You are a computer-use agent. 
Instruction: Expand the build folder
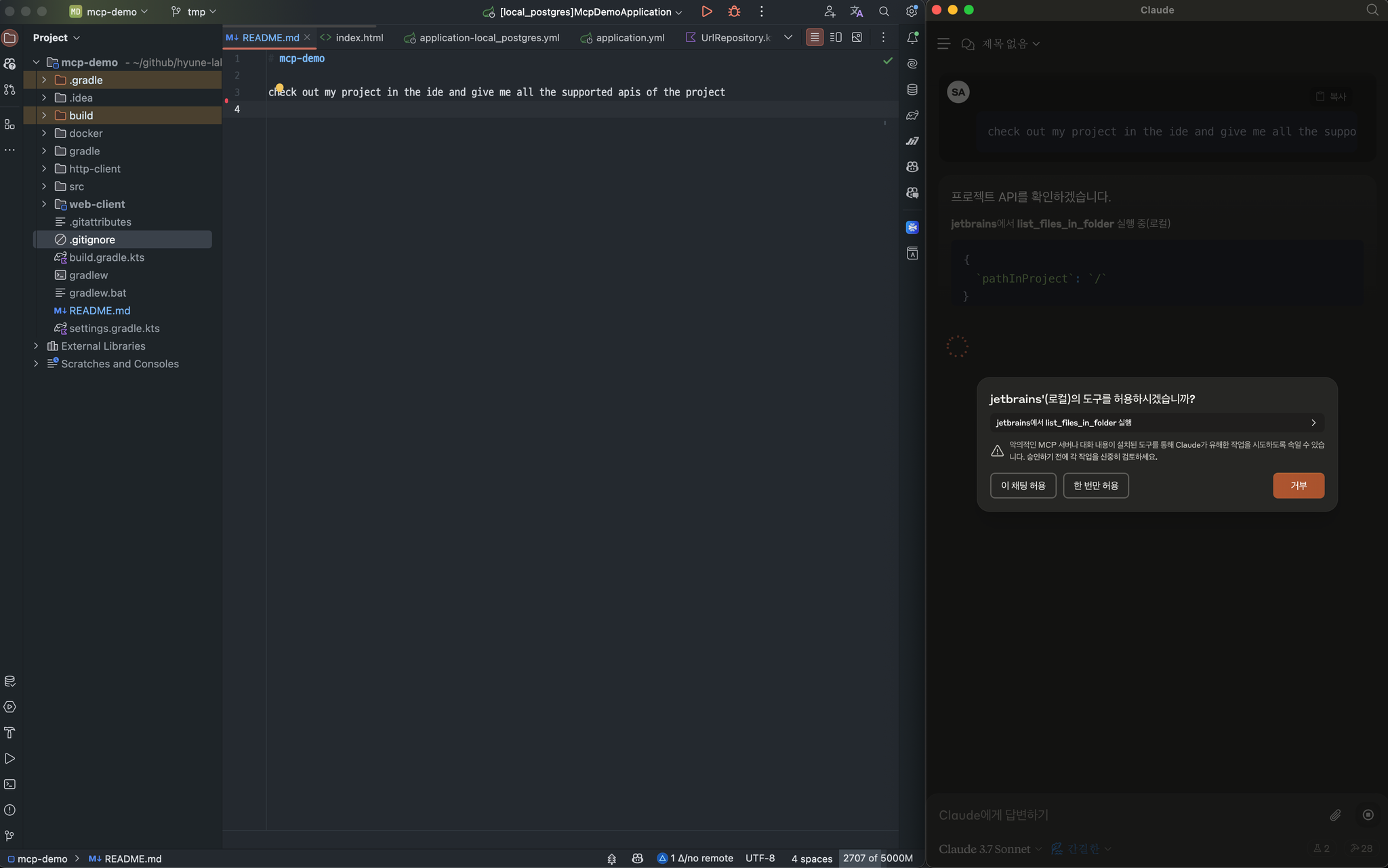pos(44,115)
